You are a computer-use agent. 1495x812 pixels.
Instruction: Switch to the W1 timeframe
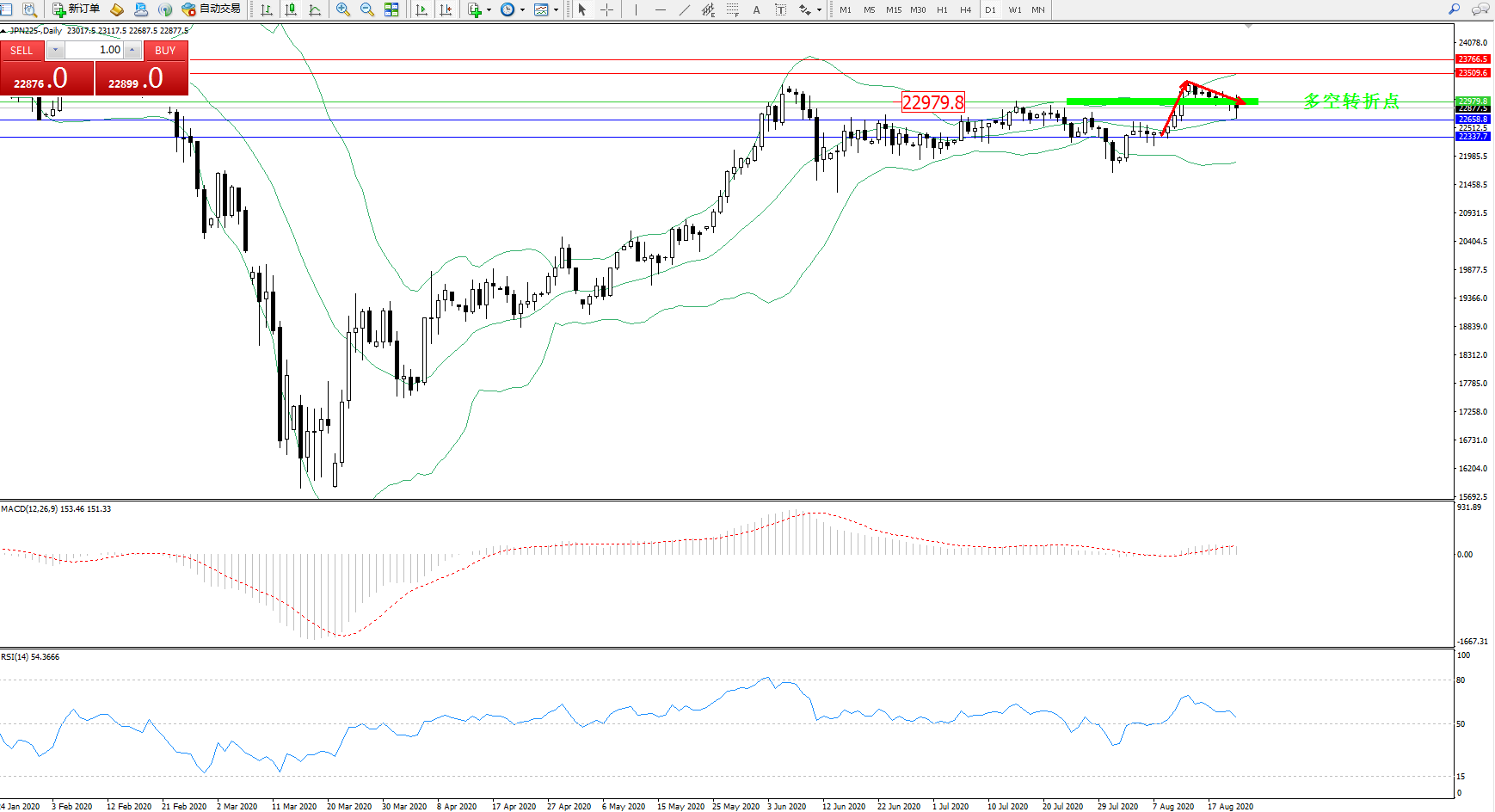(1015, 9)
